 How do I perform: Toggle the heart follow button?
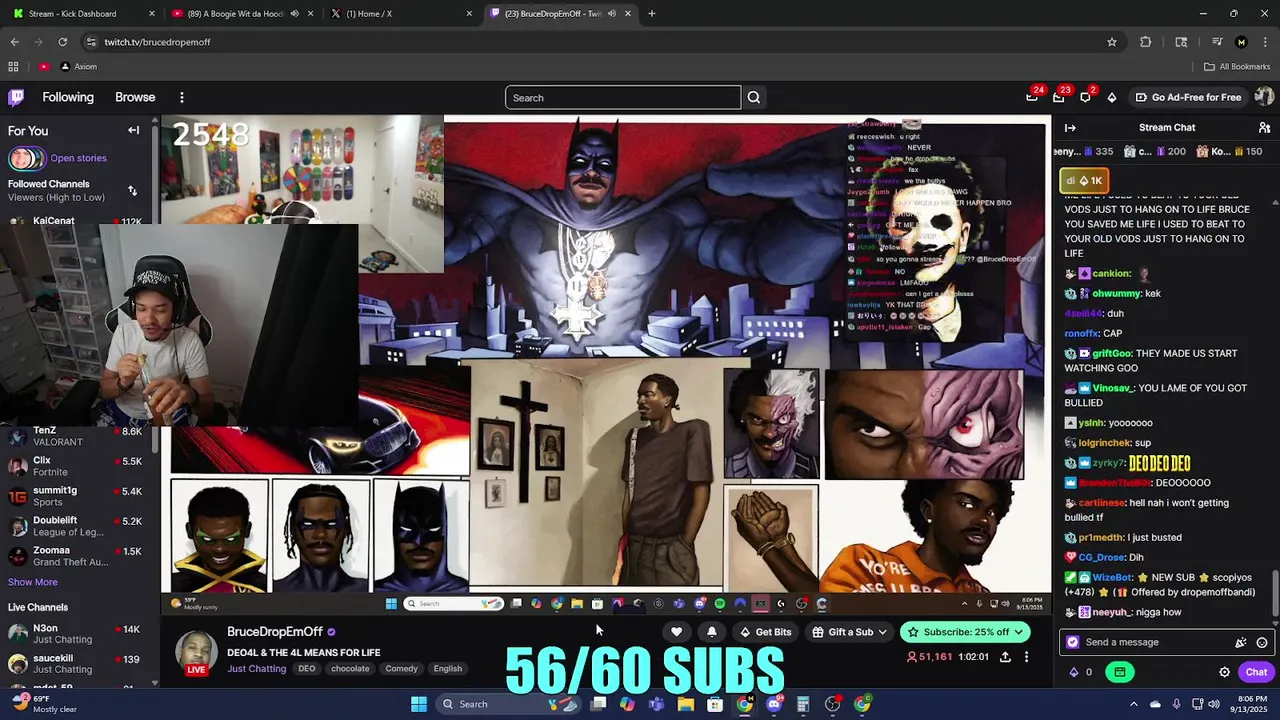[676, 632]
